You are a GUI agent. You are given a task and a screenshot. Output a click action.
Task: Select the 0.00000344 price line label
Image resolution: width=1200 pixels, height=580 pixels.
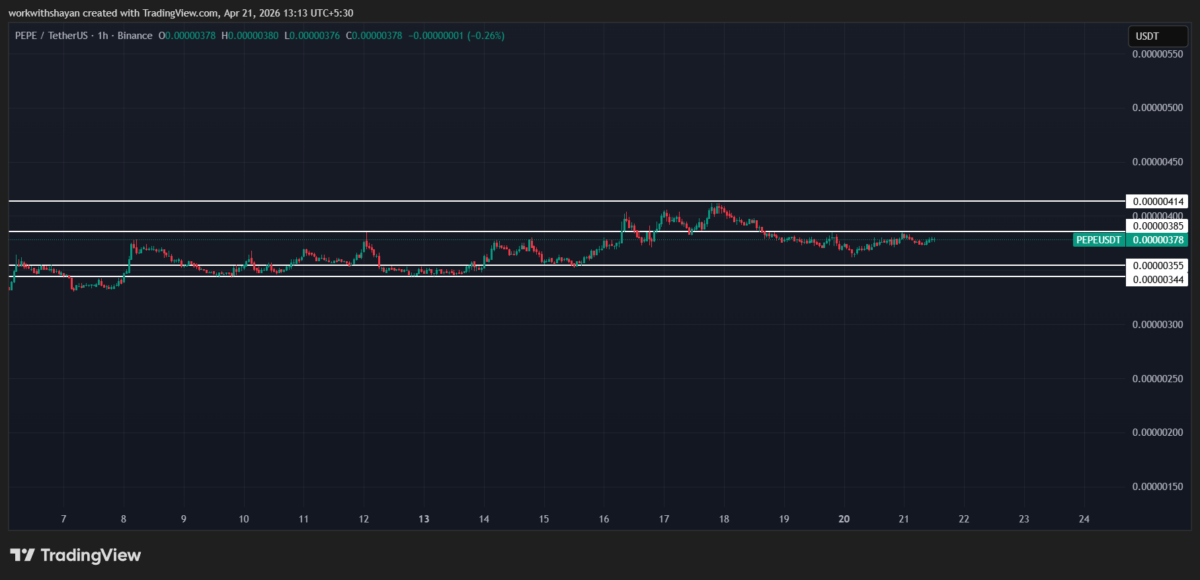[1158, 280]
